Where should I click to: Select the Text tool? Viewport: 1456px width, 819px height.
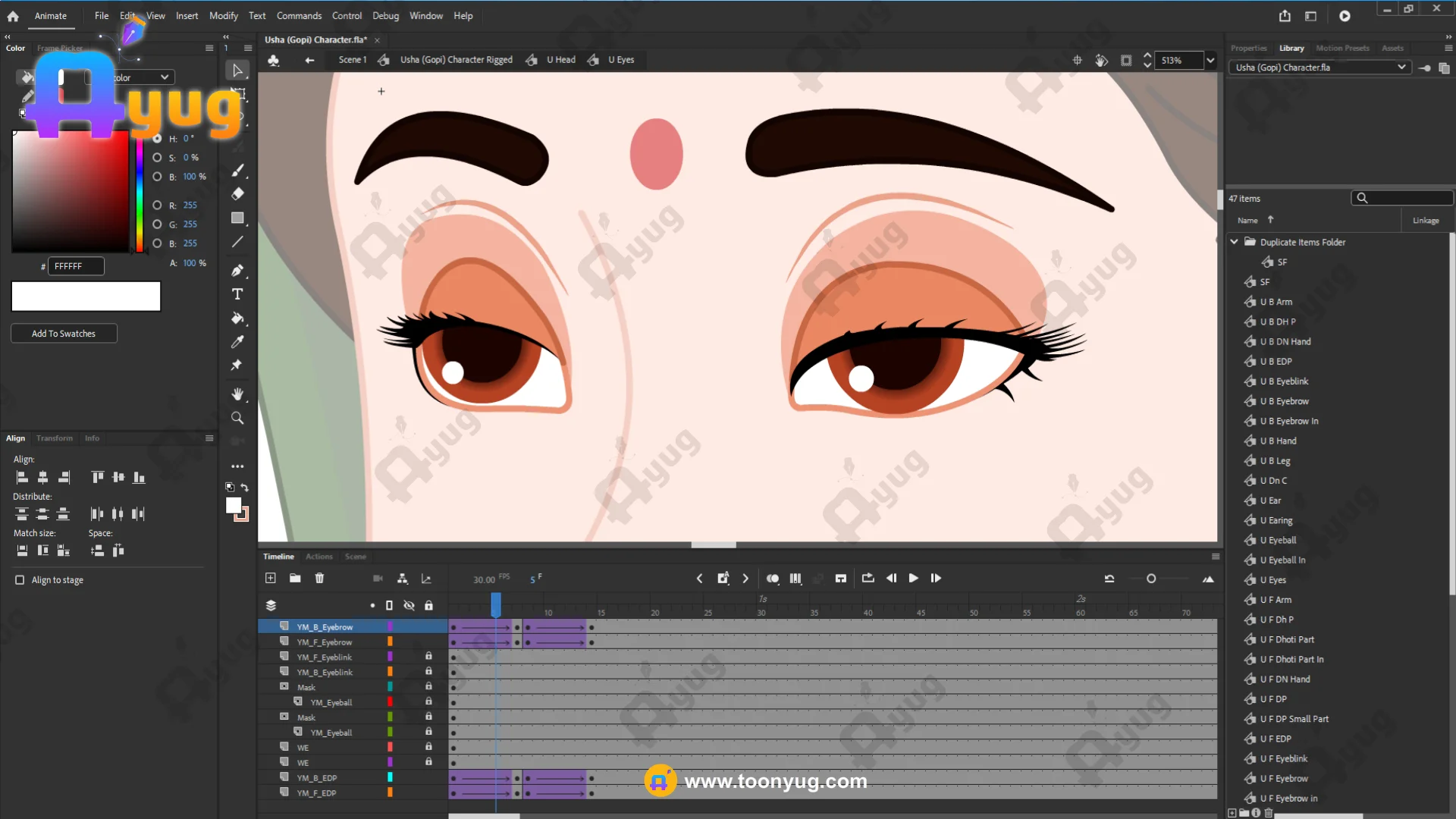point(237,294)
